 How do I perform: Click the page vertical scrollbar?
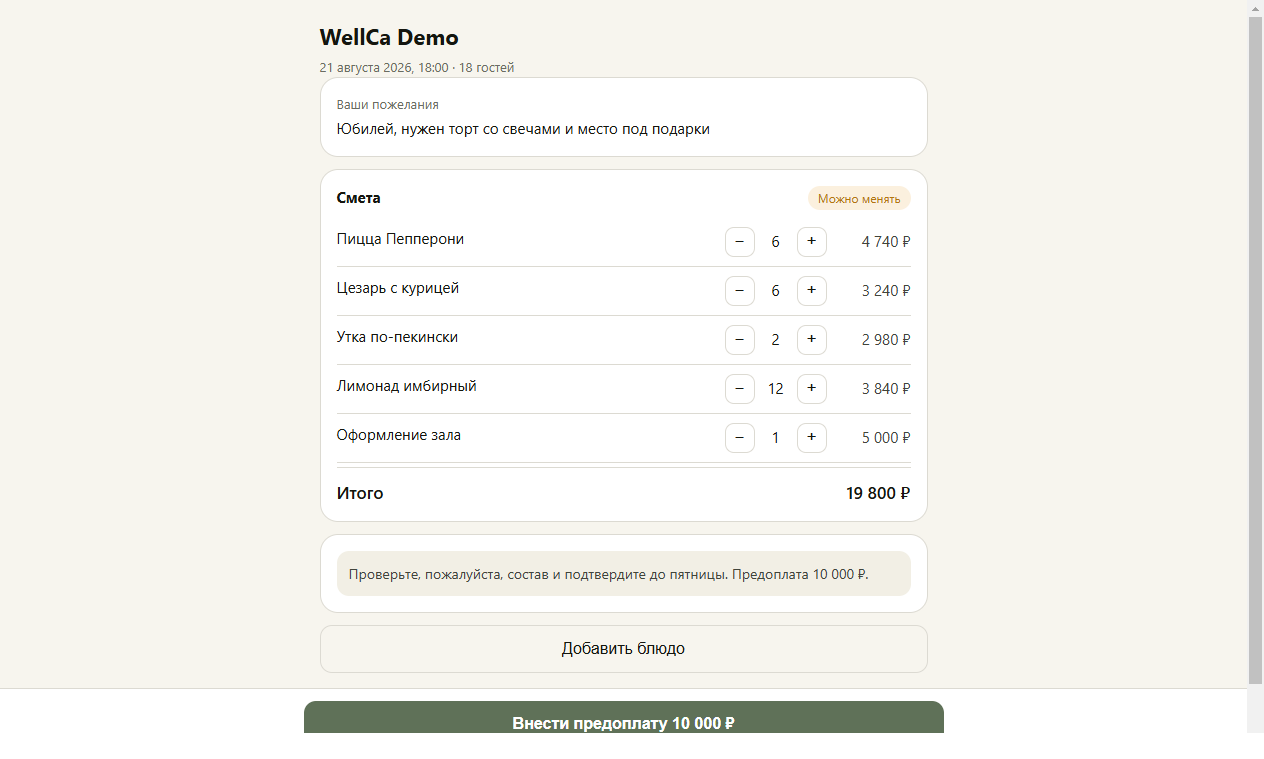point(1256,350)
